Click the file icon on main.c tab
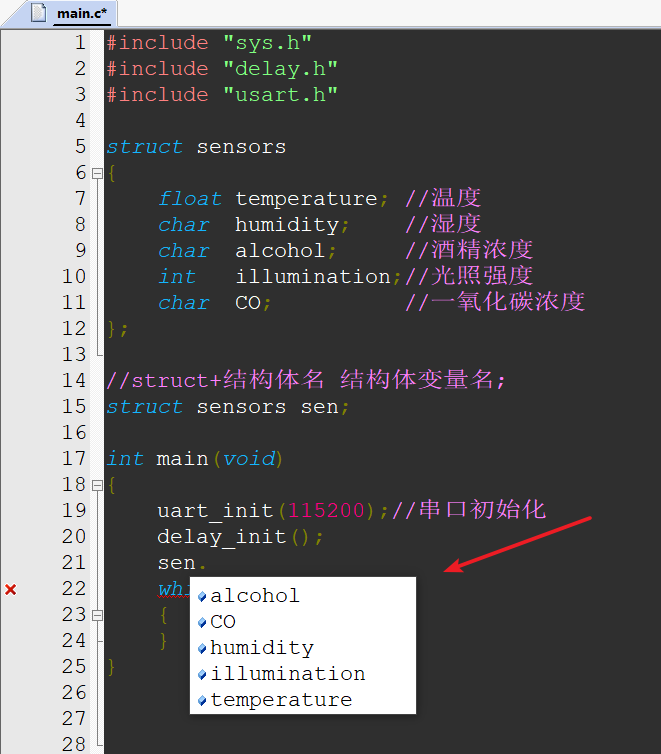This screenshot has height=754, width=661. point(39,13)
